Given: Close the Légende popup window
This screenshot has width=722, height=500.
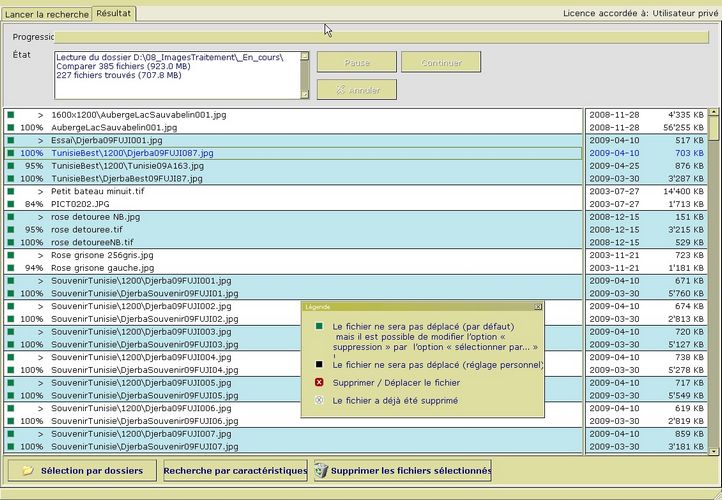Looking at the screenshot, I should coord(538,307).
